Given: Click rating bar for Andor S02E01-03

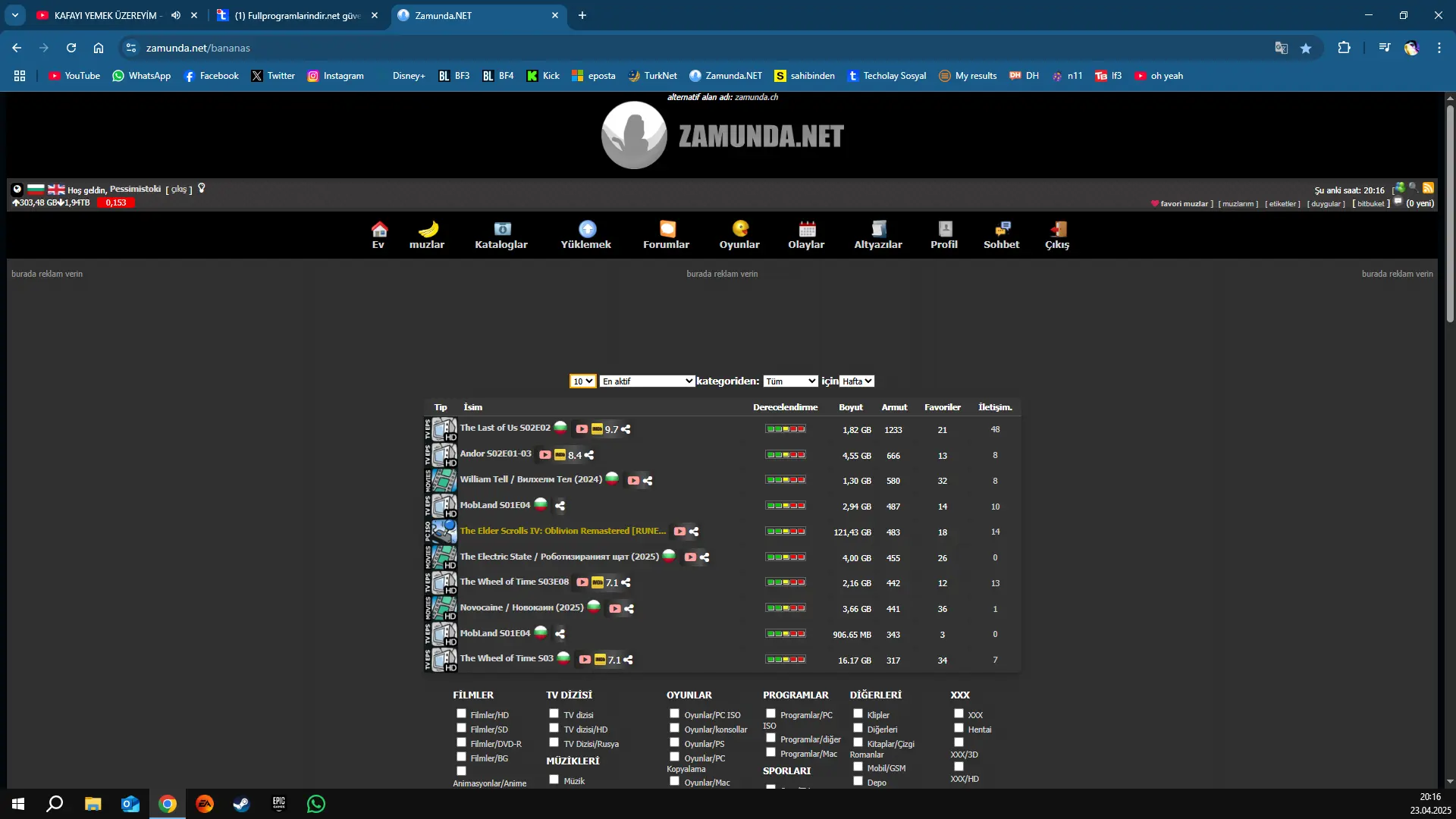Looking at the screenshot, I should 786,455.
